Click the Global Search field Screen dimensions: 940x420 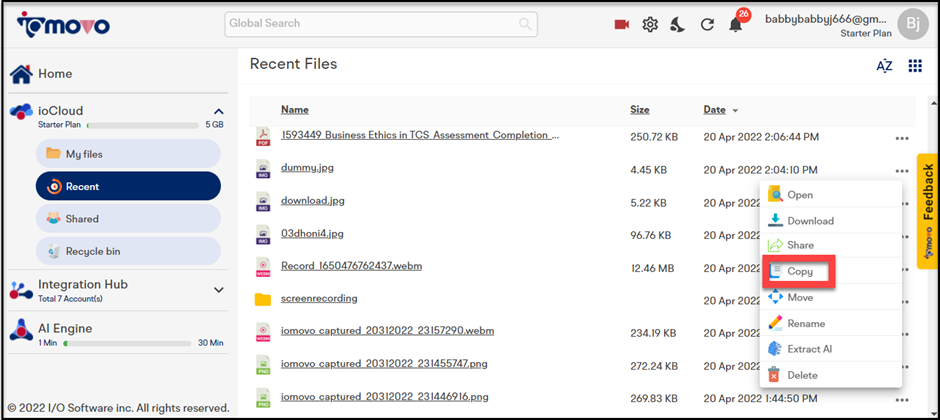(381, 24)
